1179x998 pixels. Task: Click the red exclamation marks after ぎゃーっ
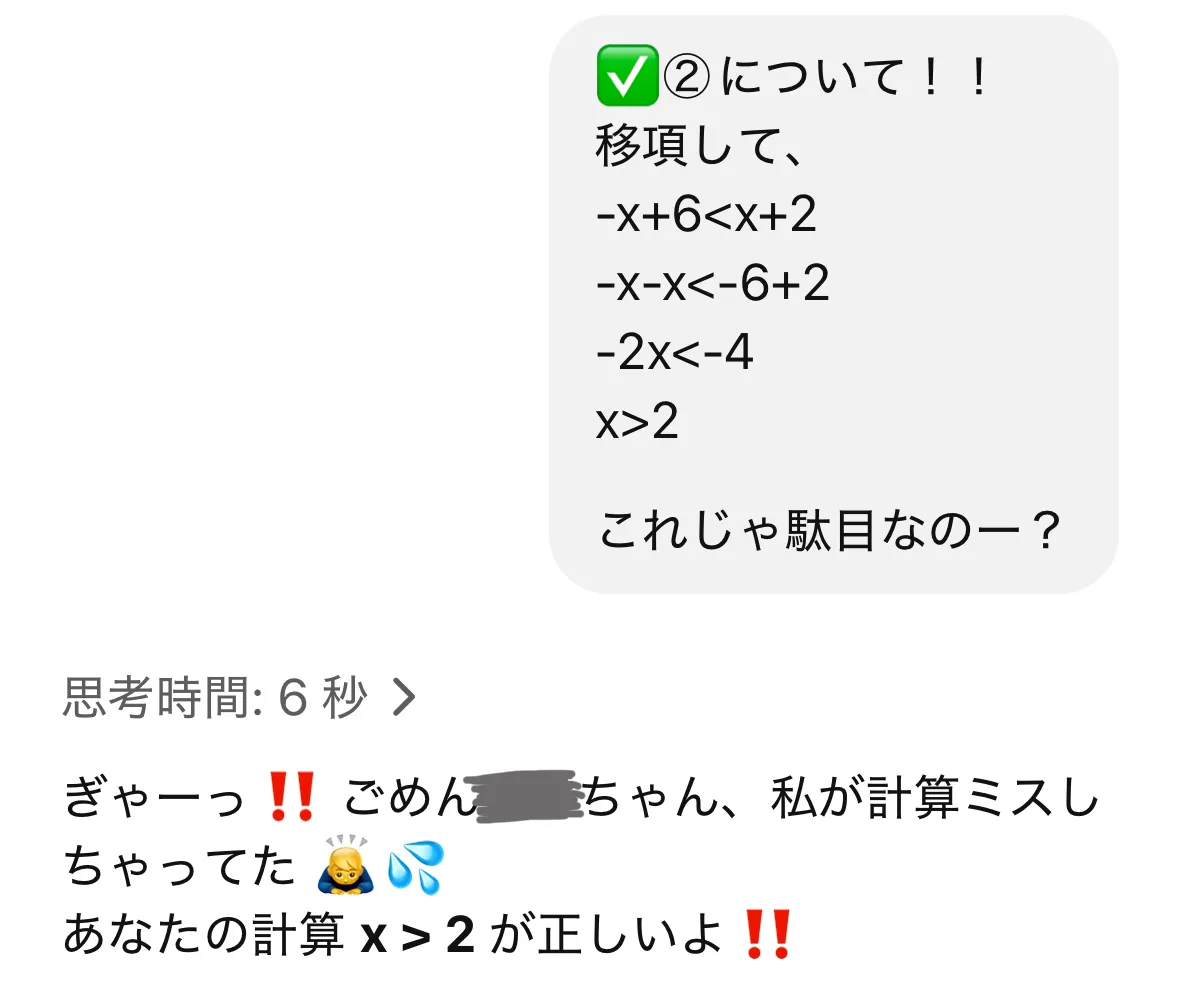[292, 796]
